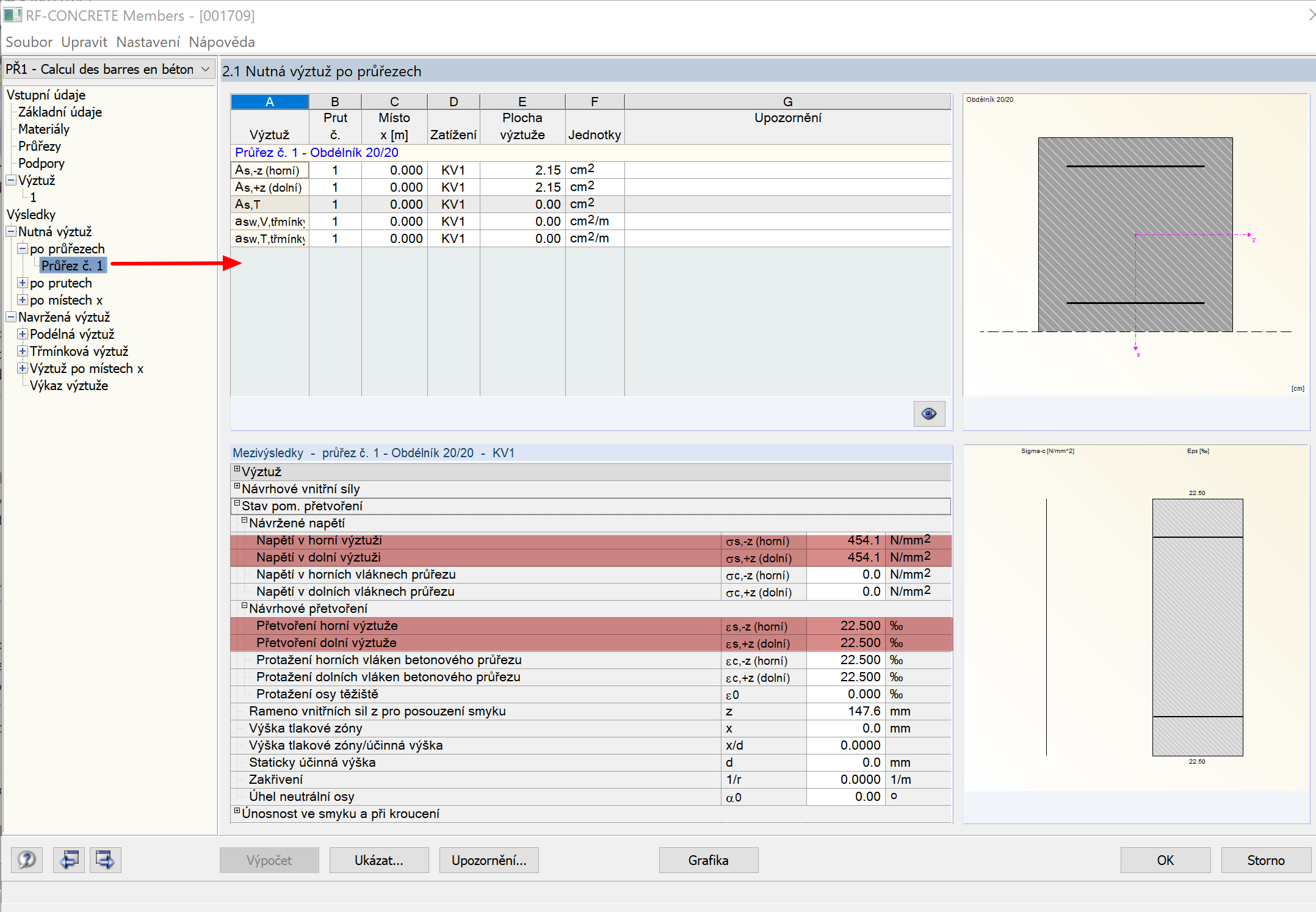This screenshot has width=1316, height=912.
Task: Click the Grafika button
Action: tap(708, 860)
